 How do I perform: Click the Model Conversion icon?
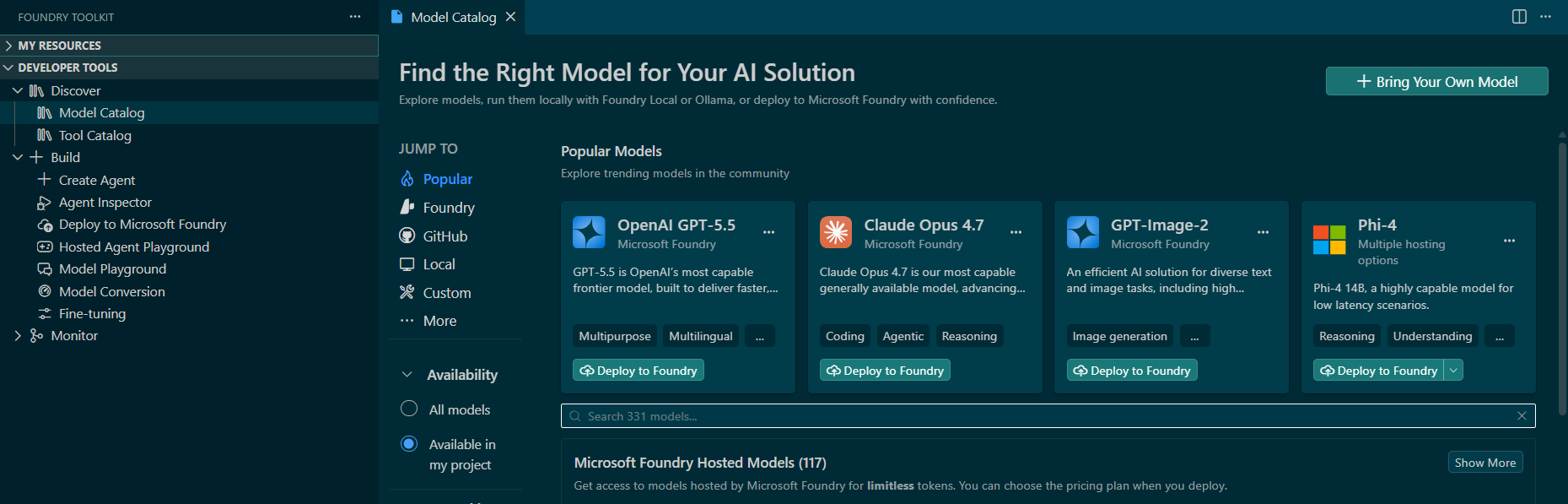point(45,291)
